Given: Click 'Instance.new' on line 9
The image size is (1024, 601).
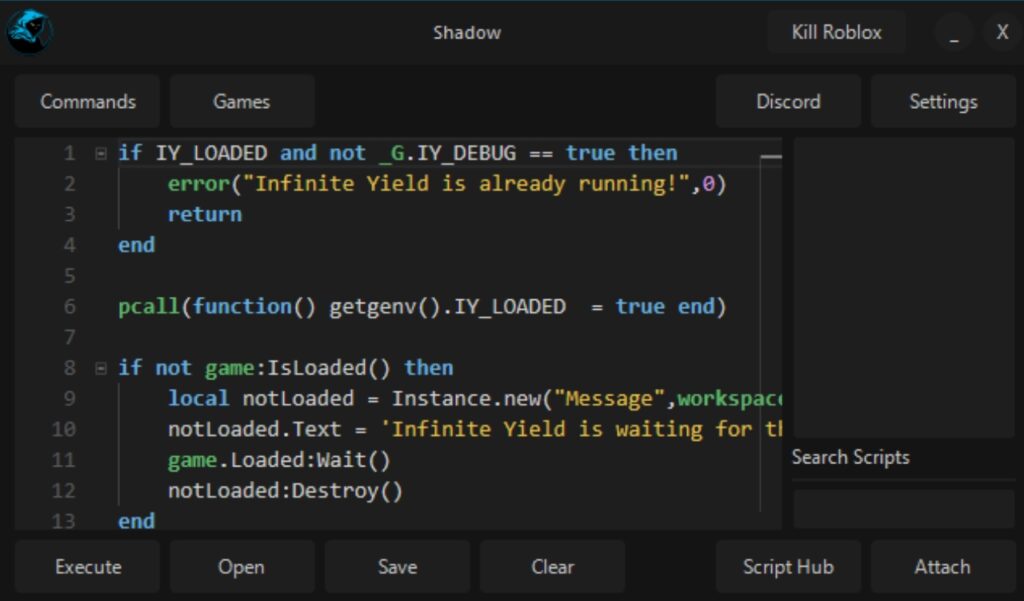Looking at the screenshot, I should point(466,398).
